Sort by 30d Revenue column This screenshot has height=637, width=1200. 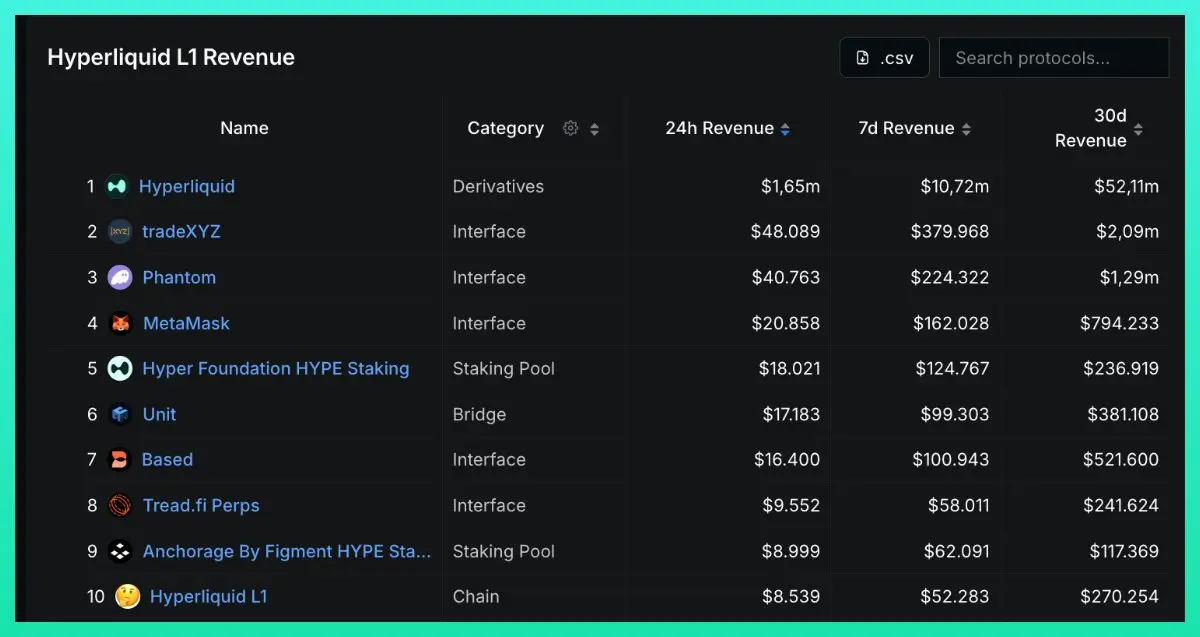click(1138, 128)
